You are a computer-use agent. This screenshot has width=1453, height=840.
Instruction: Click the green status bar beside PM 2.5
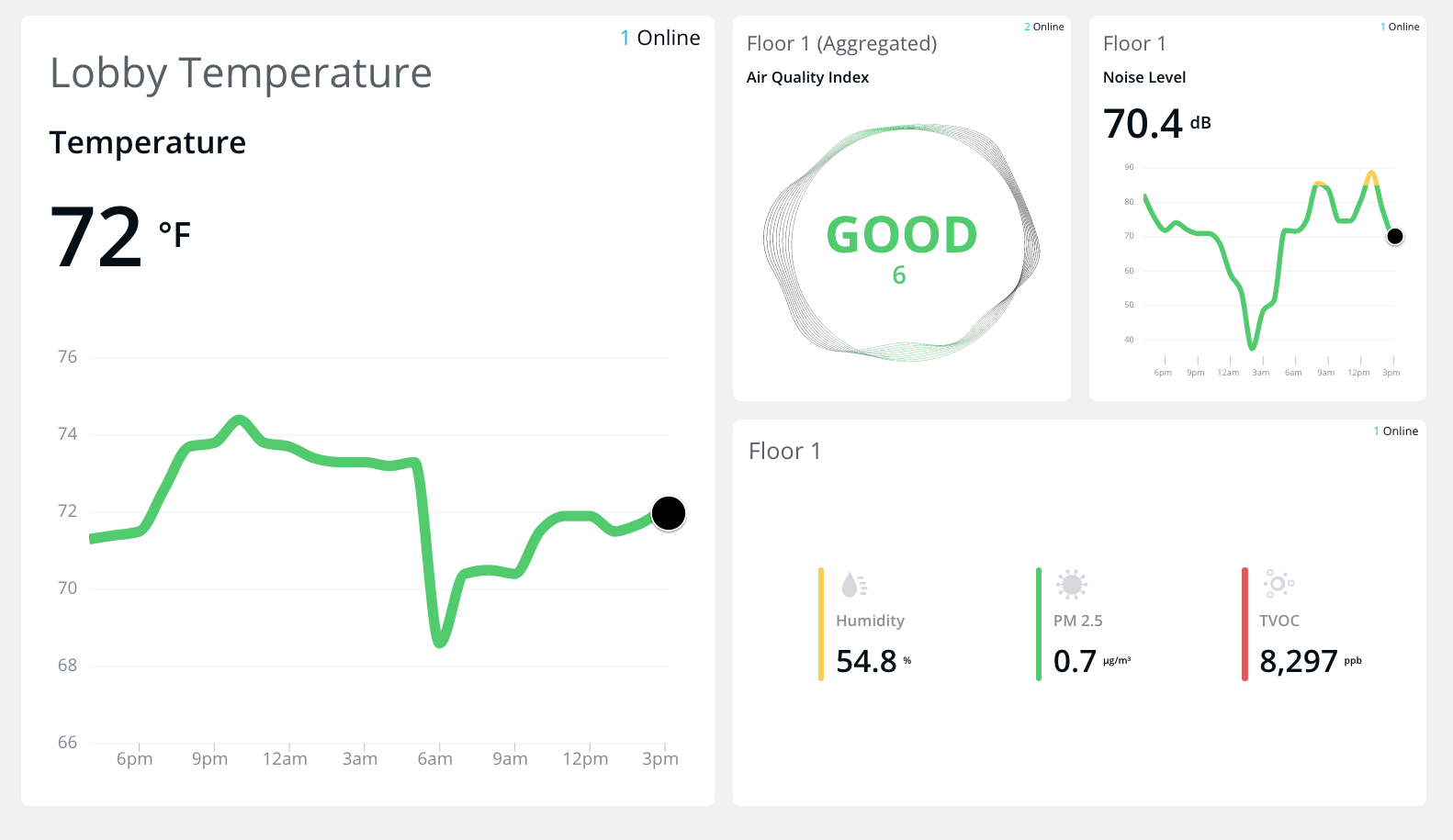pos(1039,624)
